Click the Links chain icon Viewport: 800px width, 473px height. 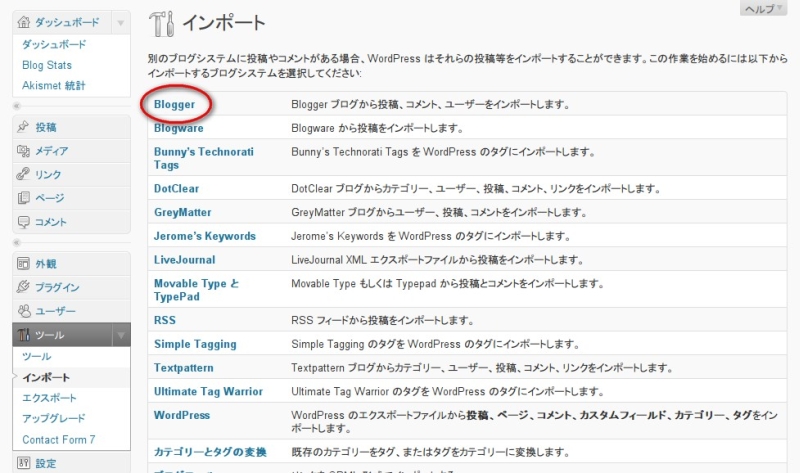23,174
